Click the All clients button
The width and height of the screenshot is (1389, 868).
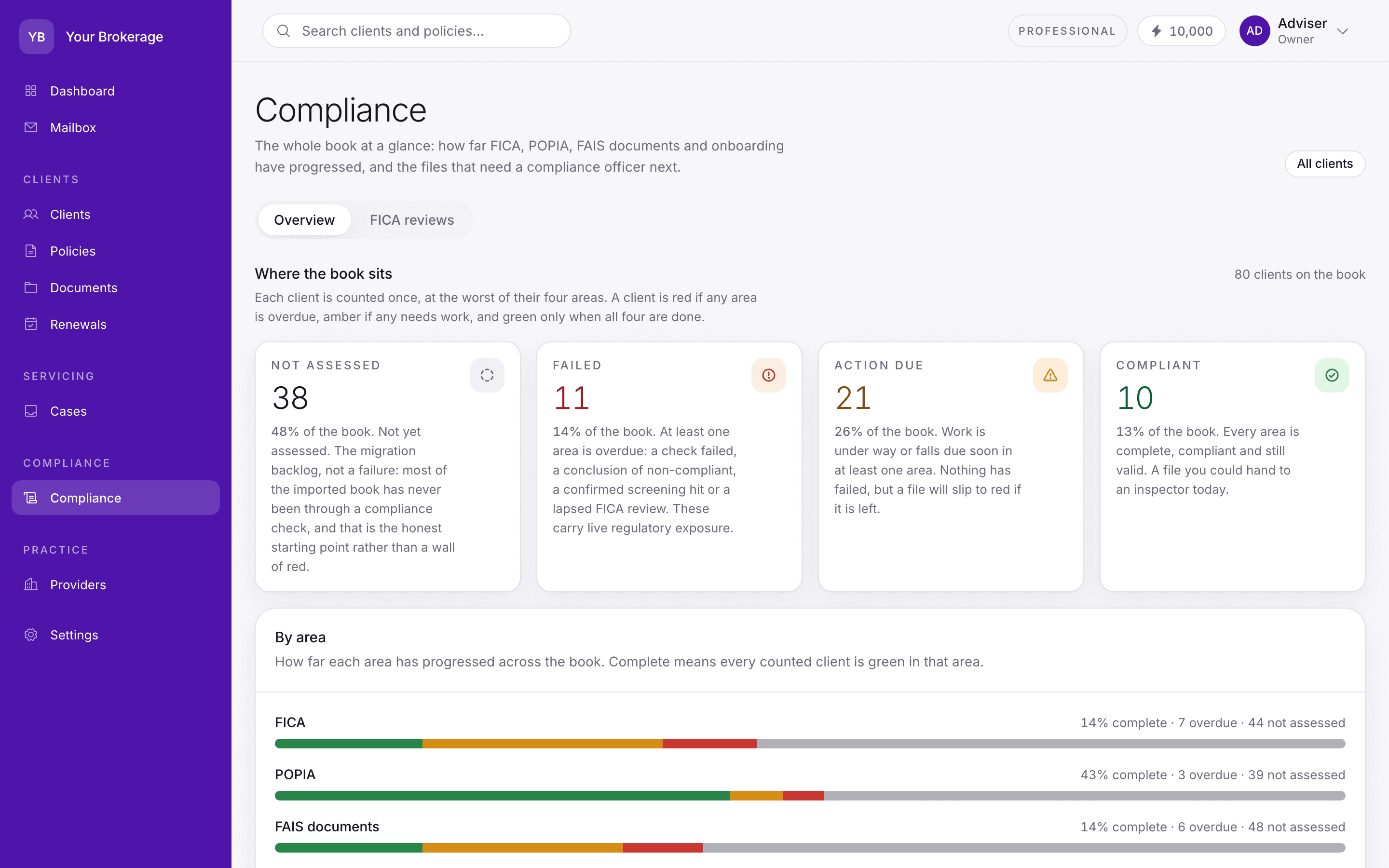[1325, 163]
